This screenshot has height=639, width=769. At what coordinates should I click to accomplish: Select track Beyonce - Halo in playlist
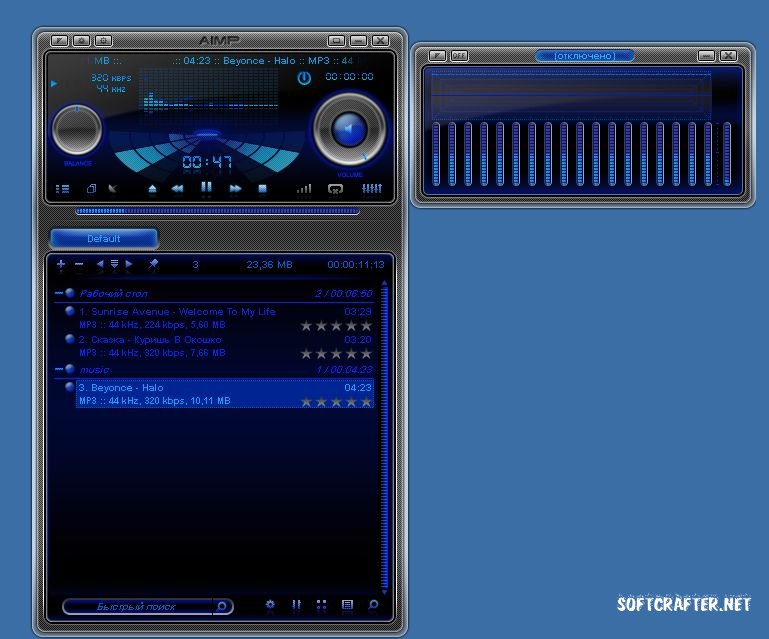225,394
